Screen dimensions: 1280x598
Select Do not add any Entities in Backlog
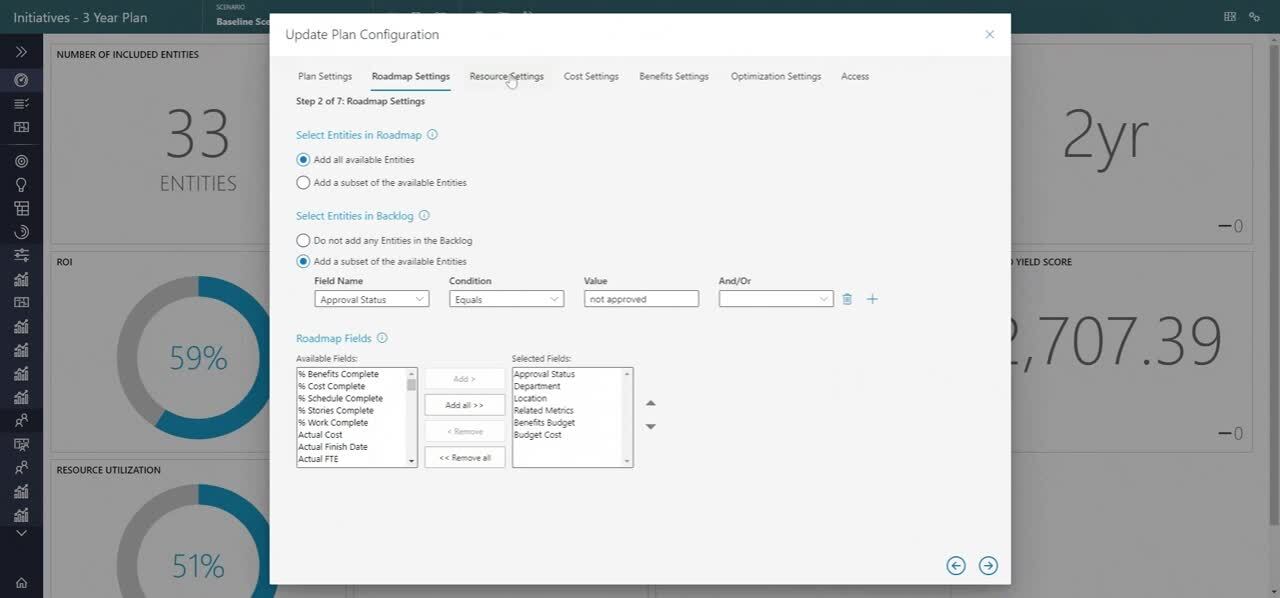point(303,241)
